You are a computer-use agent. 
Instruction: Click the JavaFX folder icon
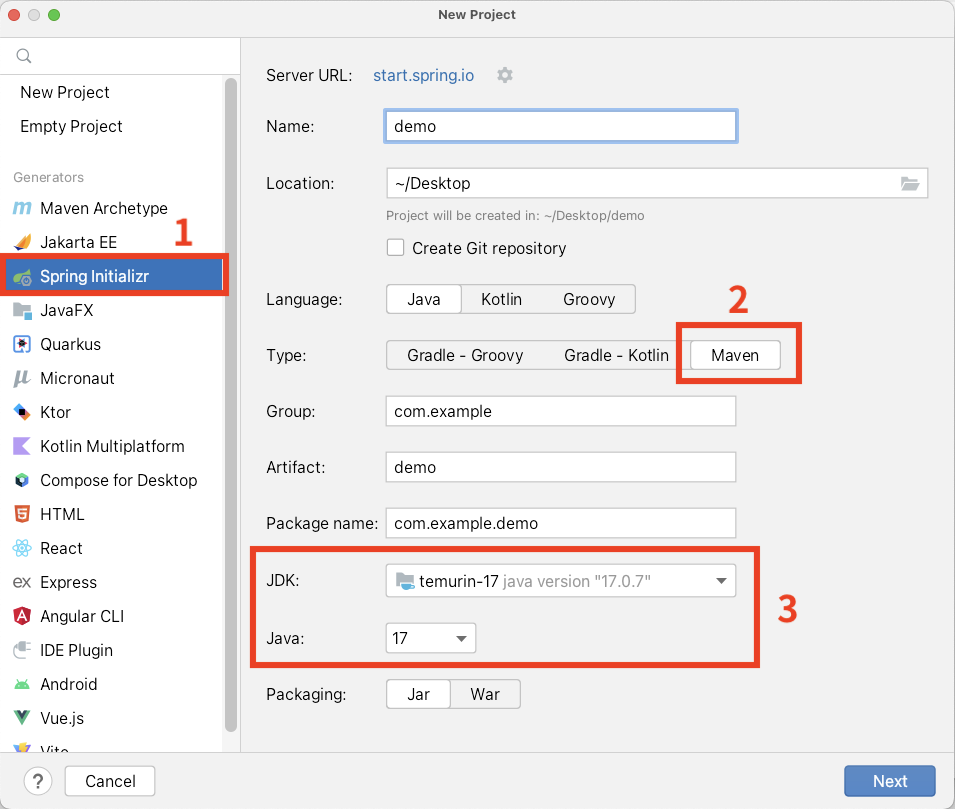pyautogui.click(x=22, y=311)
